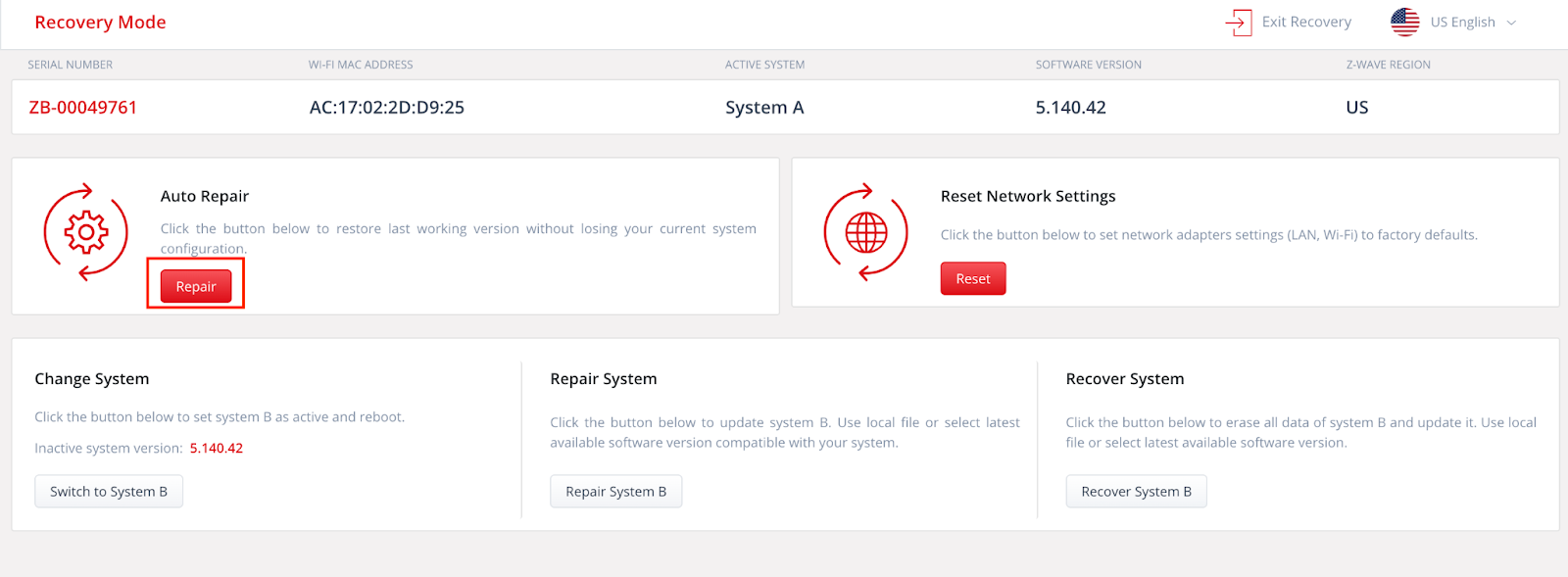Click the inactive system version 5.140.42
Image resolution: width=1568 pixels, height=577 pixels.
(217, 448)
